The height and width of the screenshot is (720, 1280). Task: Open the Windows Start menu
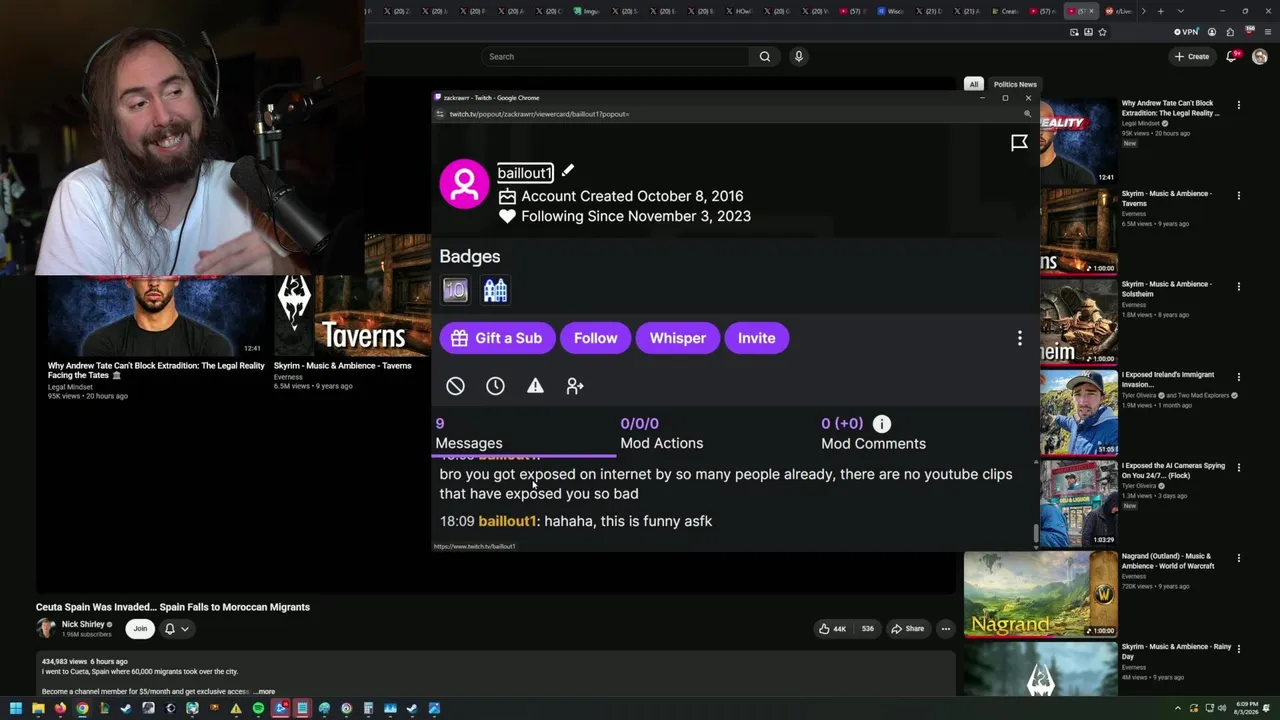point(15,709)
